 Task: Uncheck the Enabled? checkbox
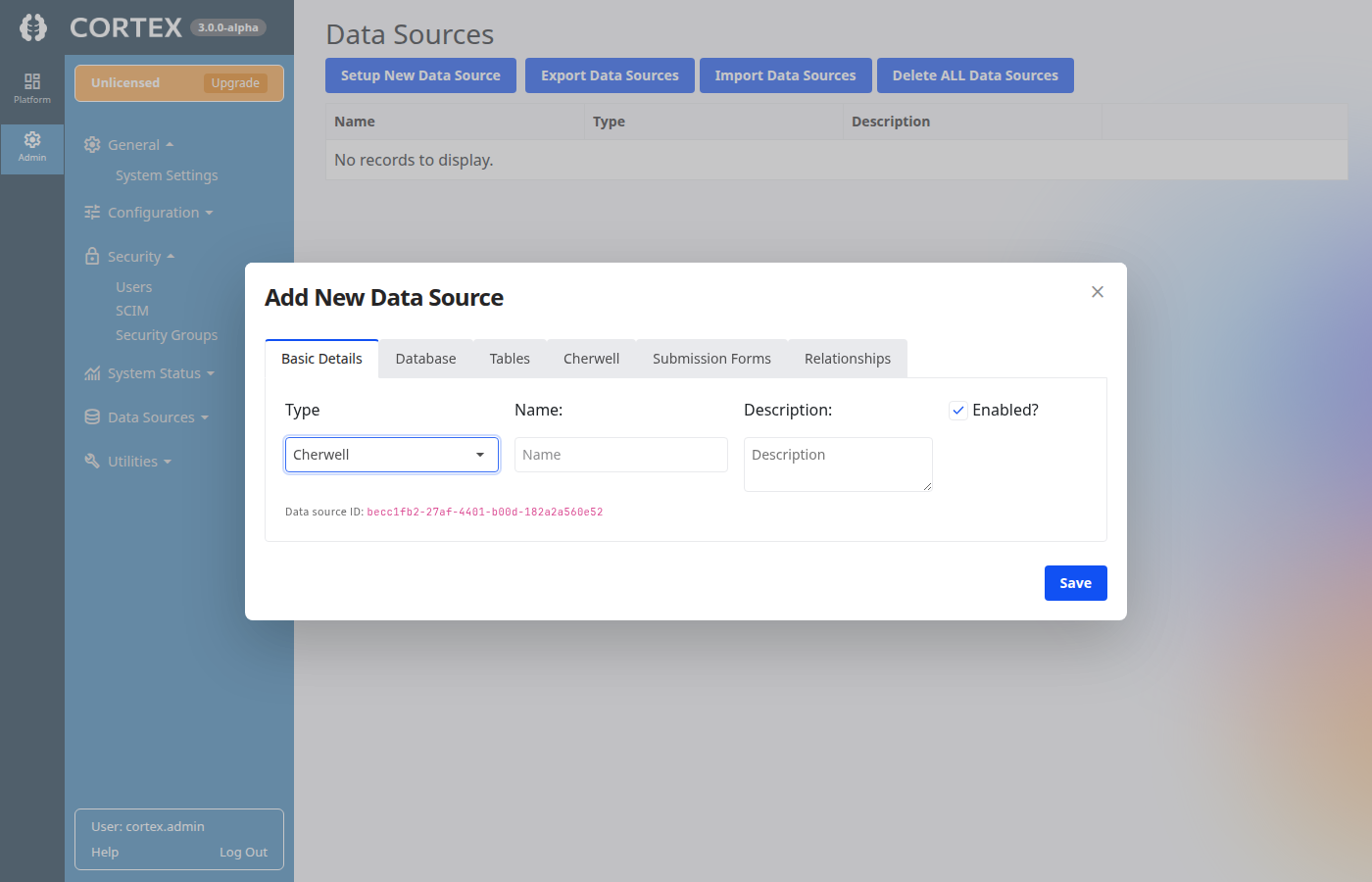(x=957, y=410)
